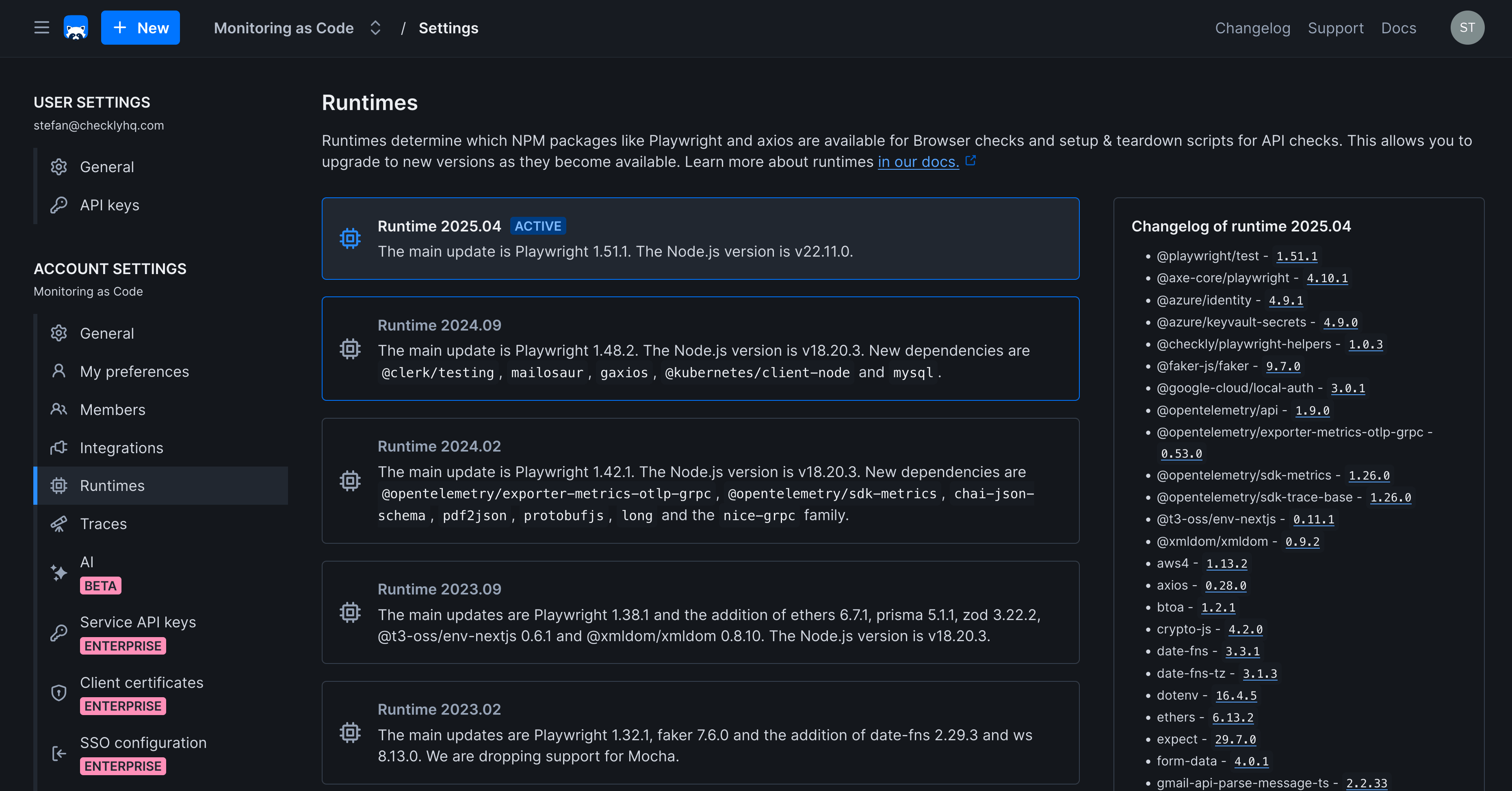Open crypto-js version 4.2.0 link
Image resolution: width=1512 pixels, height=791 pixels.
[1245, 630]
